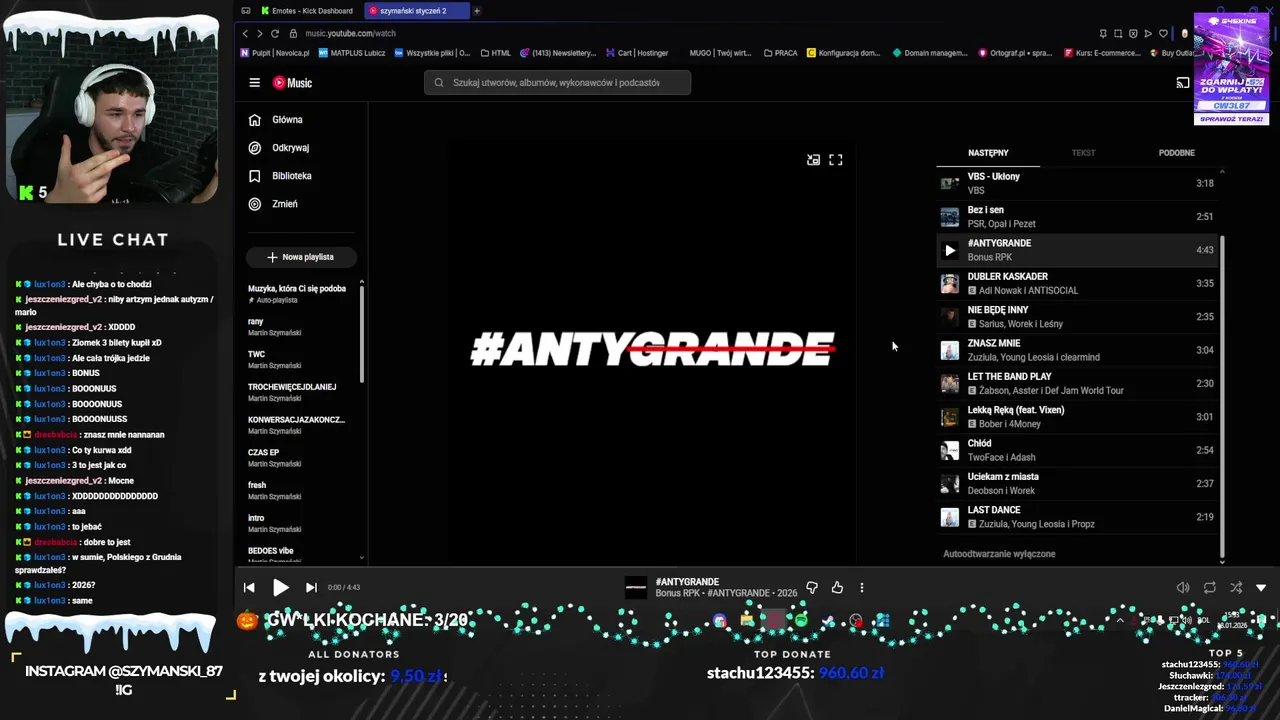Click the sidebar playlist list scrollbar

(362, 335)
